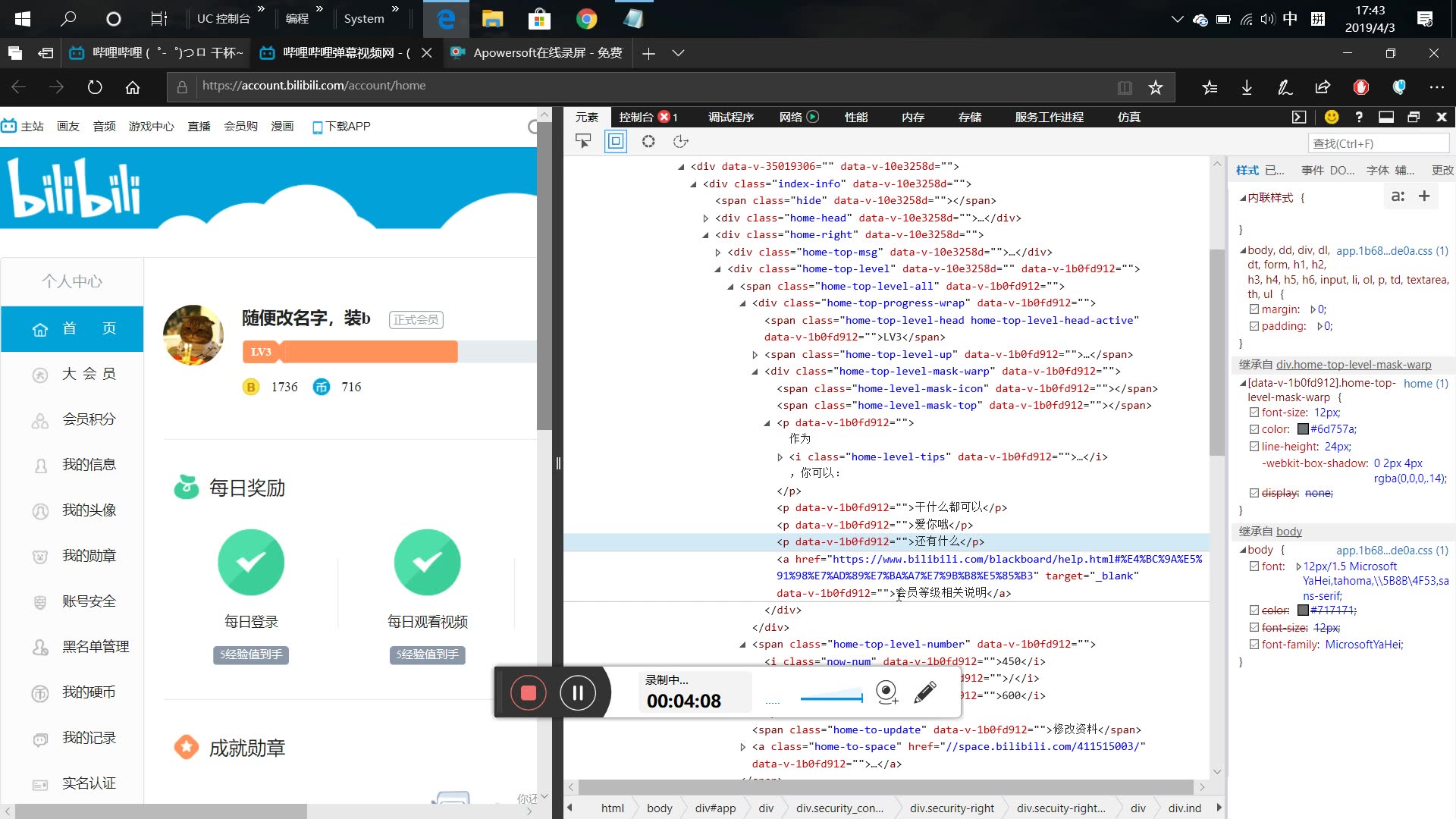Click the network conditions icon
This screenshot has height=819, width=1456.
pyautogui.click(x=680, y=141)
